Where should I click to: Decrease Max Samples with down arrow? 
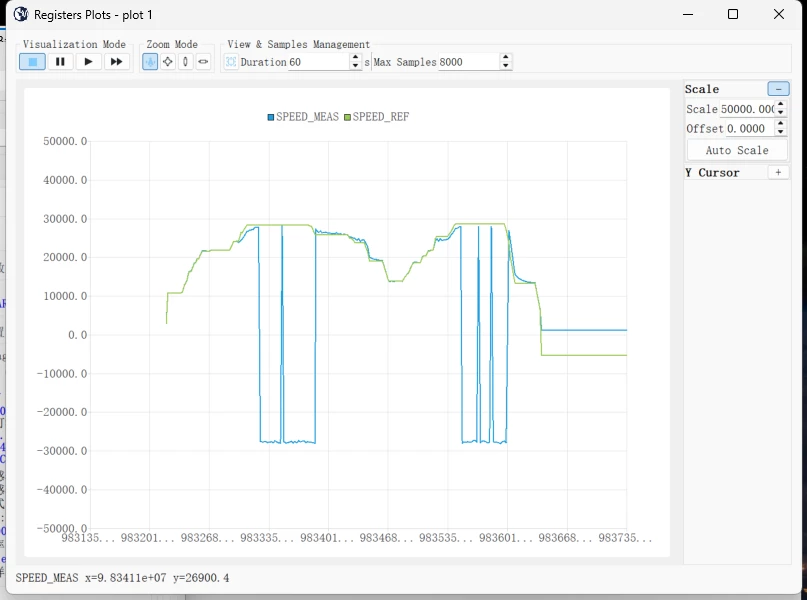[505, 65]
